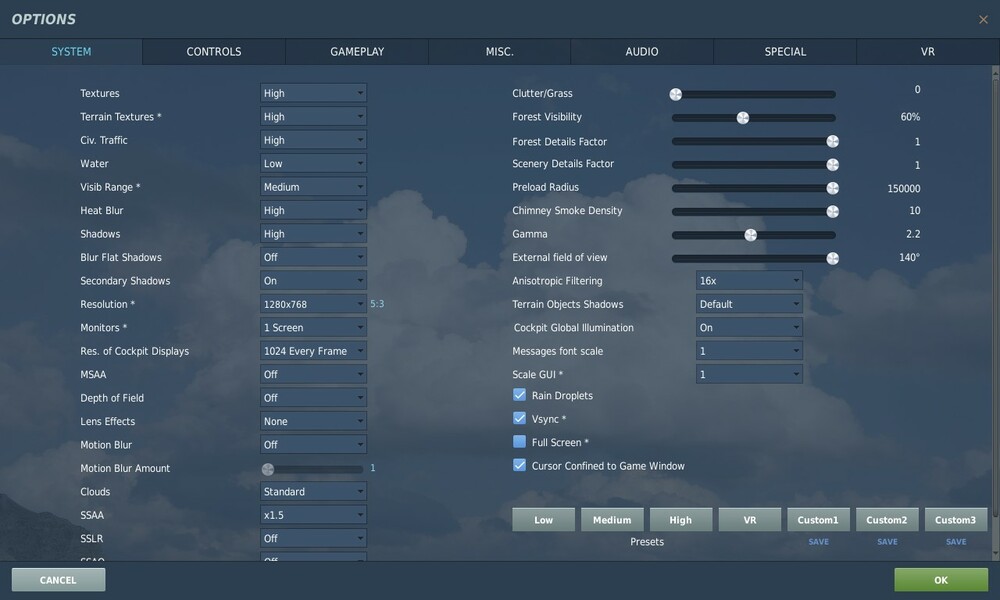The width and height of the screenshot is (1000, 600).
Task: Open the Resolution dropdown showing 1280x768
Action: tap(313, 304)
